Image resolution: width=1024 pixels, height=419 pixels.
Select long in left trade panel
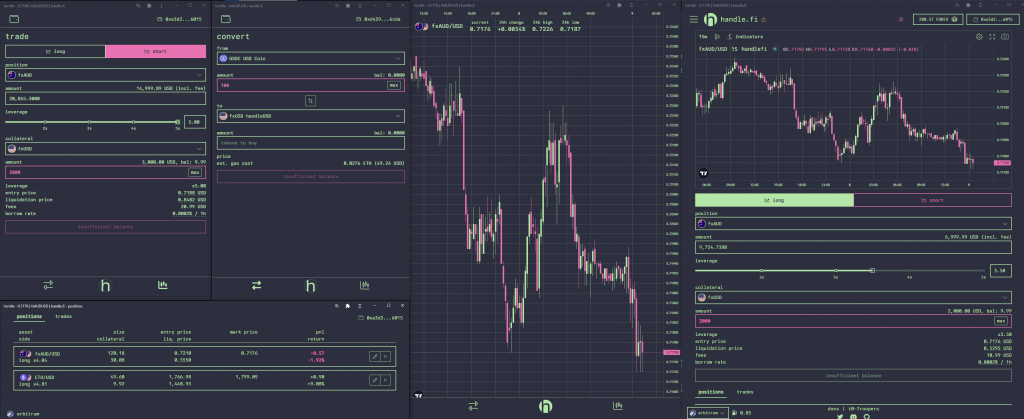[x=54, y=51]
